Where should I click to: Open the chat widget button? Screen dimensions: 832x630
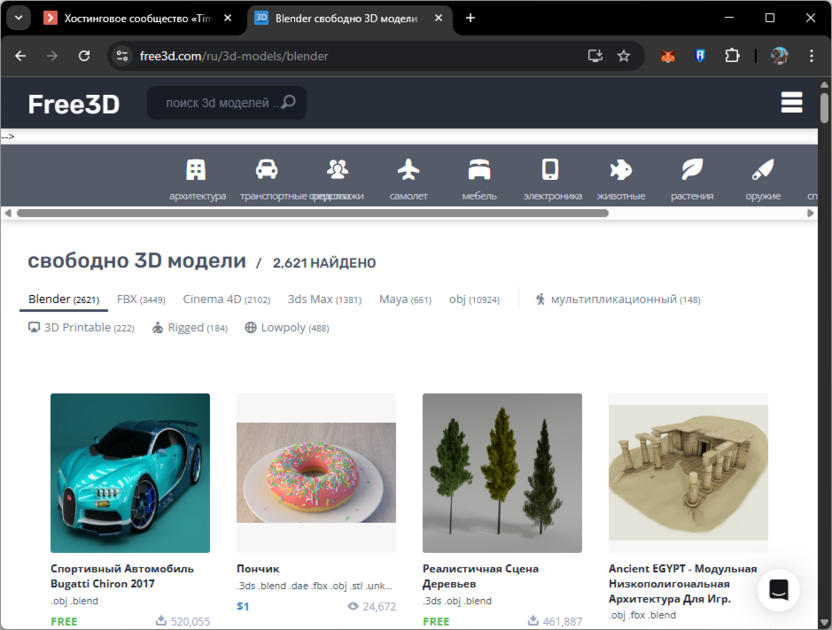778,590
